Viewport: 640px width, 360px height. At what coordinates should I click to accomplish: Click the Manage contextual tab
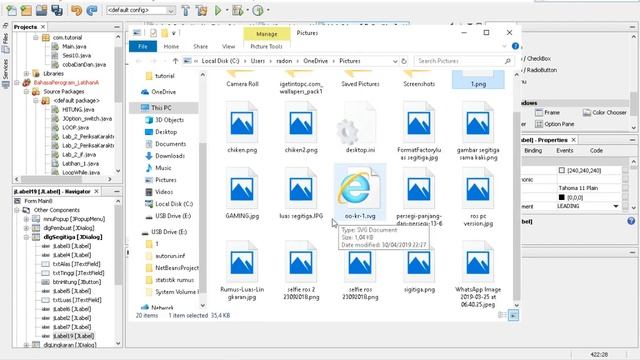coord(267,34)
